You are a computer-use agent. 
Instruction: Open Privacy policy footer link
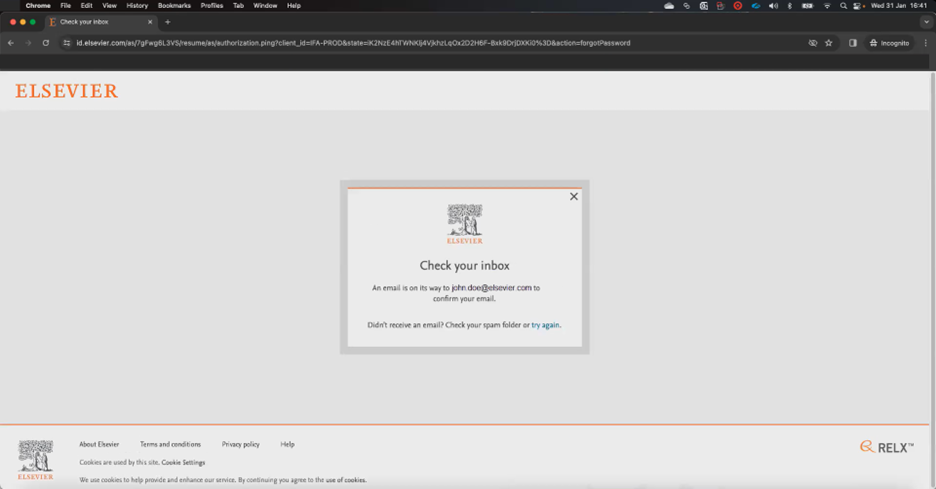(x=241, y=444)
